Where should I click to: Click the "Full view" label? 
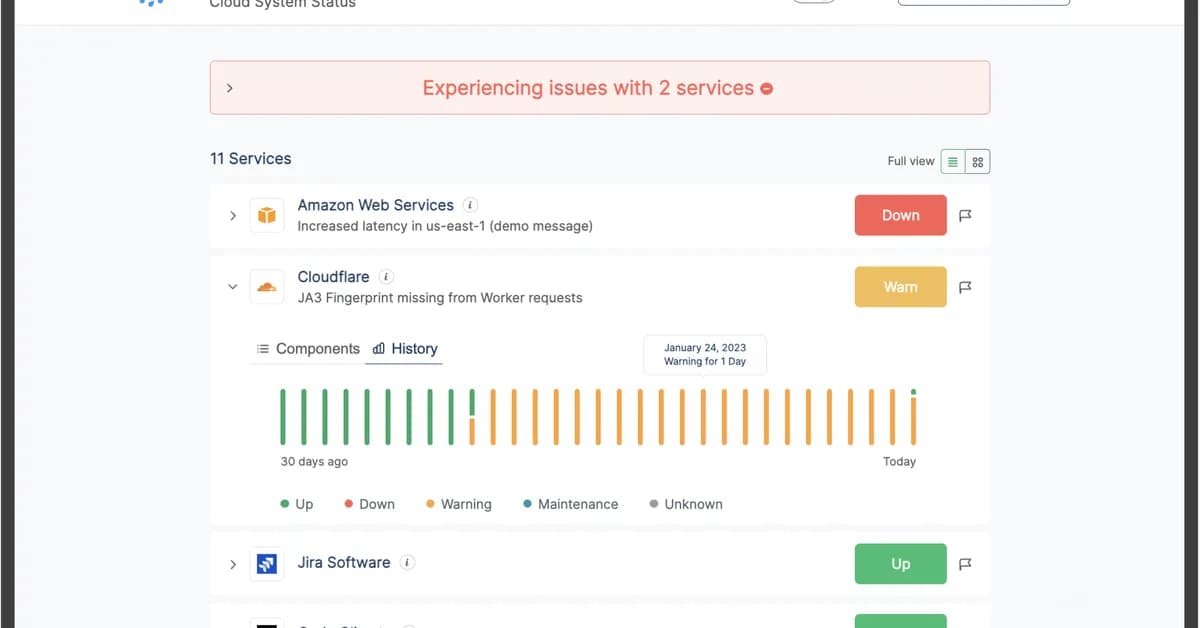coord(911,161)
